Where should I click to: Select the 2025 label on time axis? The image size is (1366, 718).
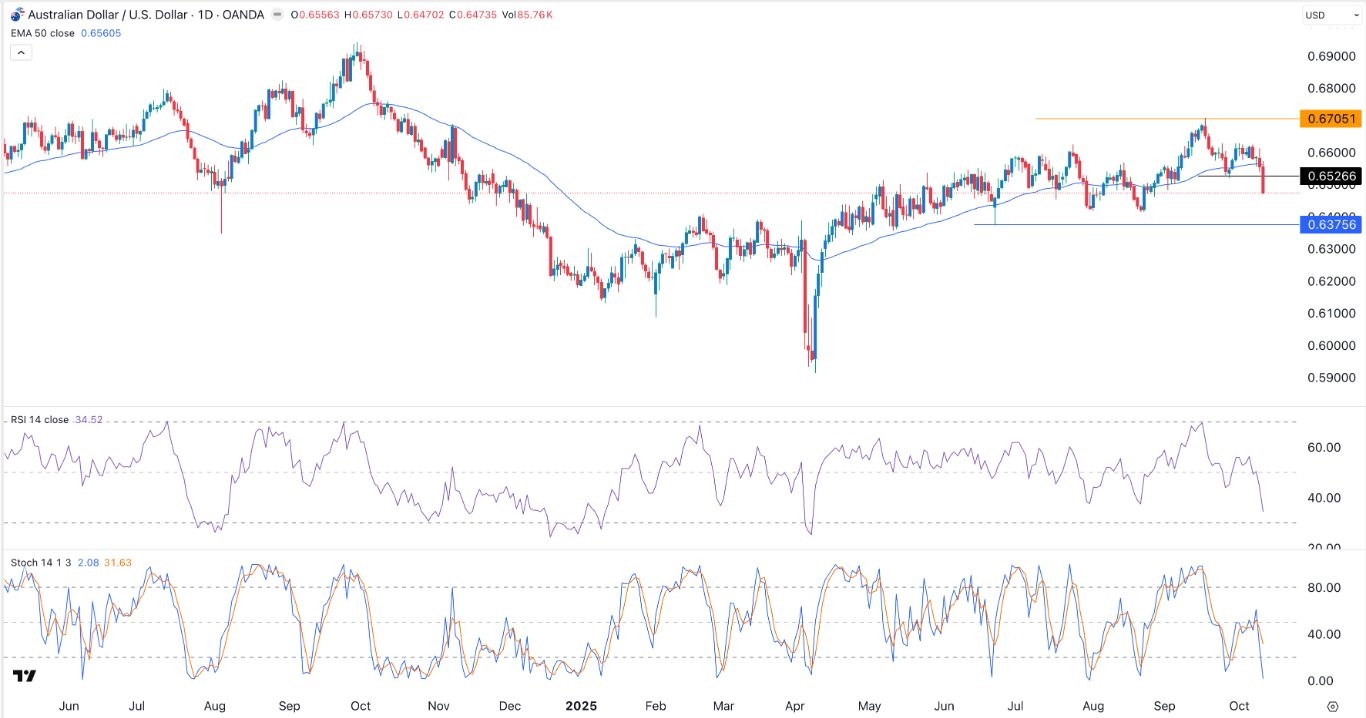click(581, 706)
